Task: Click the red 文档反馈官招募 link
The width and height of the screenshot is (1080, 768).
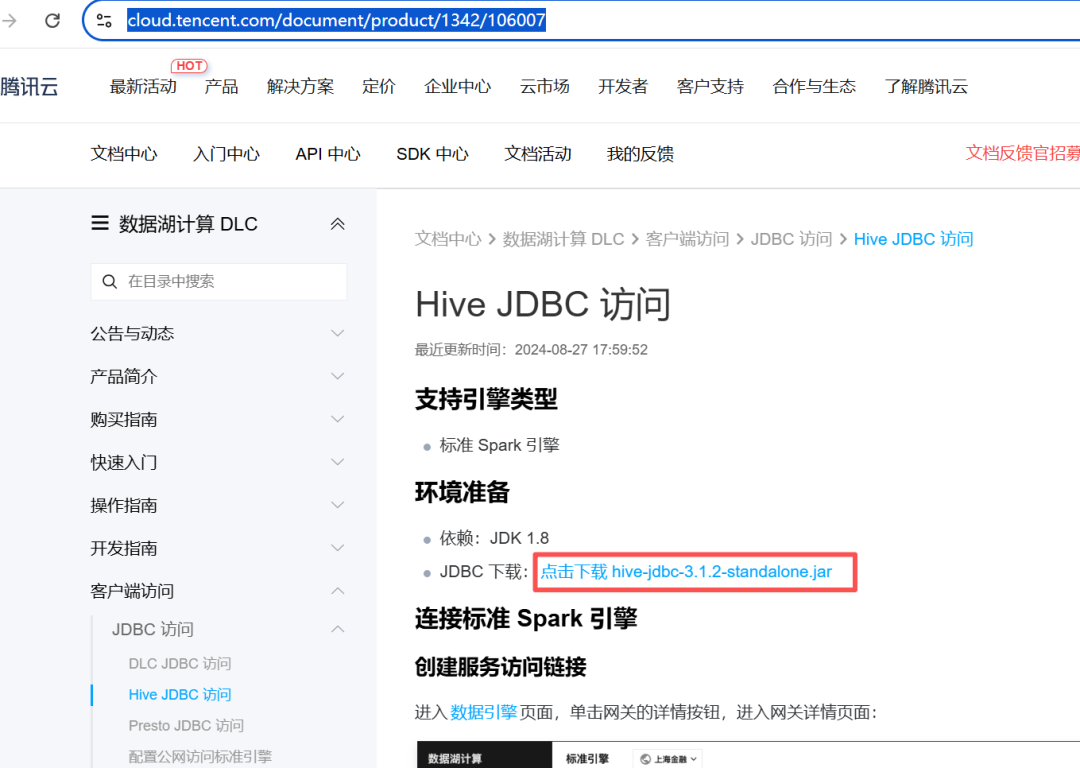Action: pos(1022,153)
